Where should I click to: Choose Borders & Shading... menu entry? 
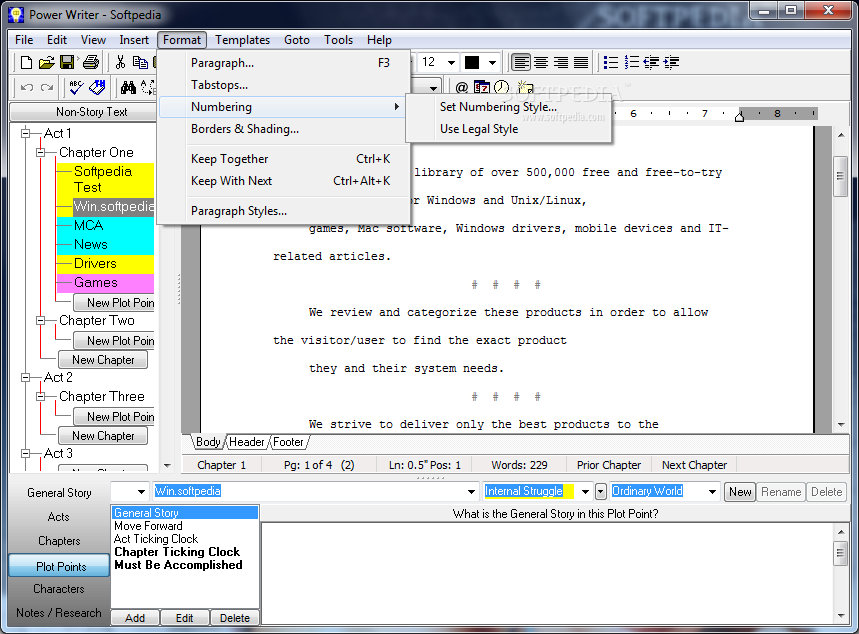(284, 129)
